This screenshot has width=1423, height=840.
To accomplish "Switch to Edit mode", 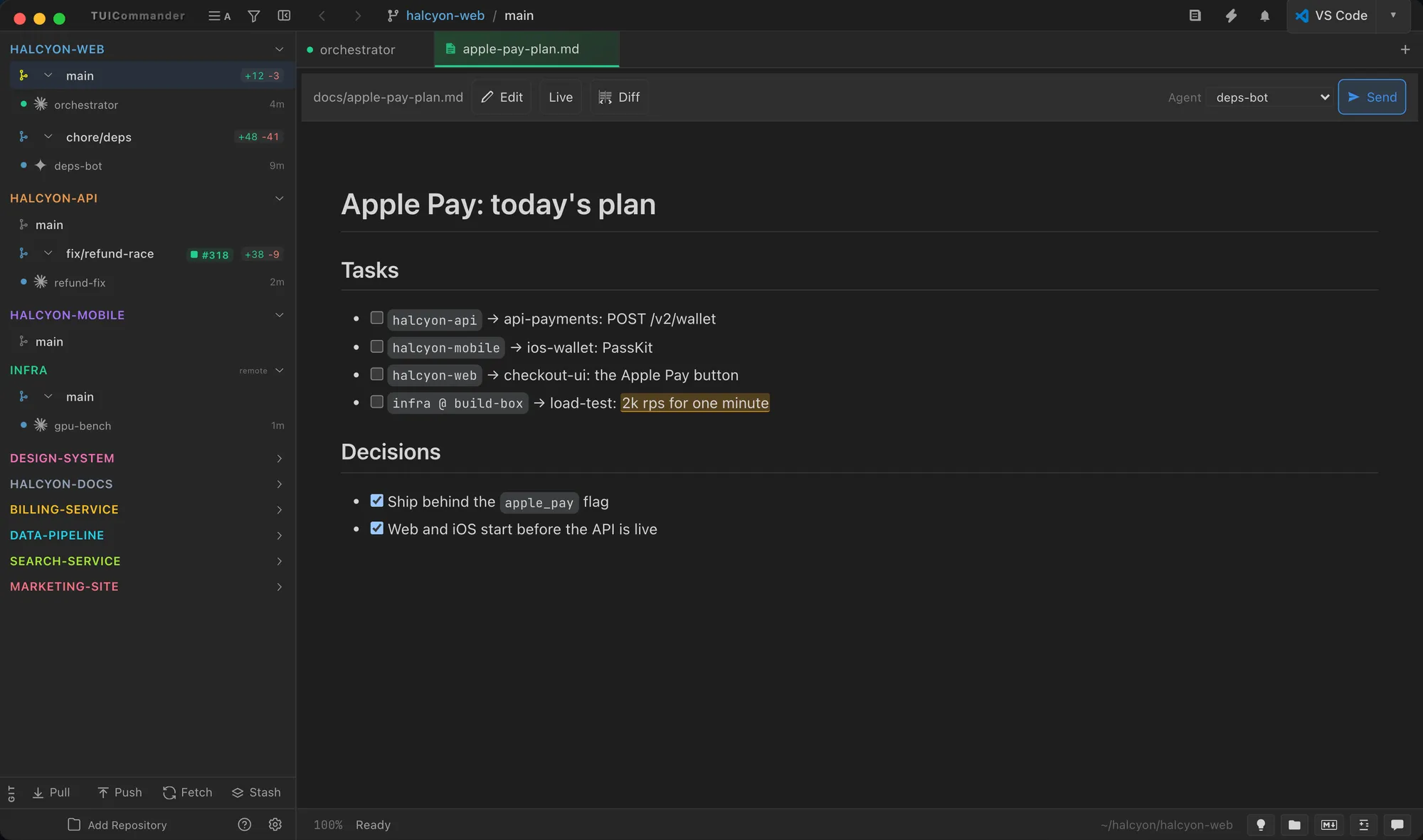I will tap(502, 97).
